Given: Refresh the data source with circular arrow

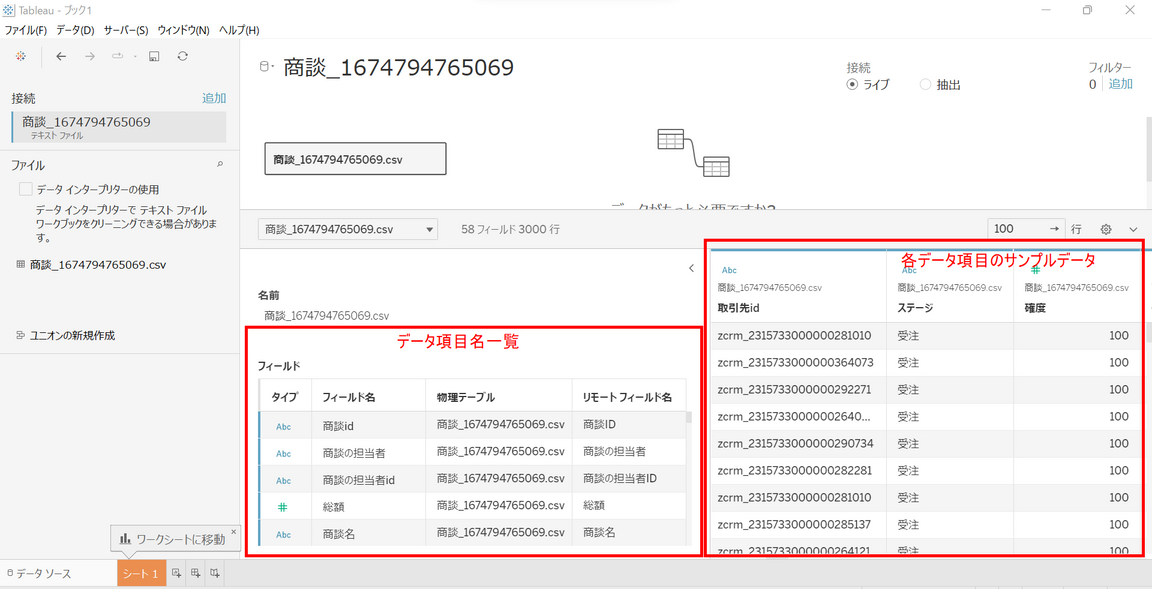Looking at the screenshot, I should (x=182, y=57).
